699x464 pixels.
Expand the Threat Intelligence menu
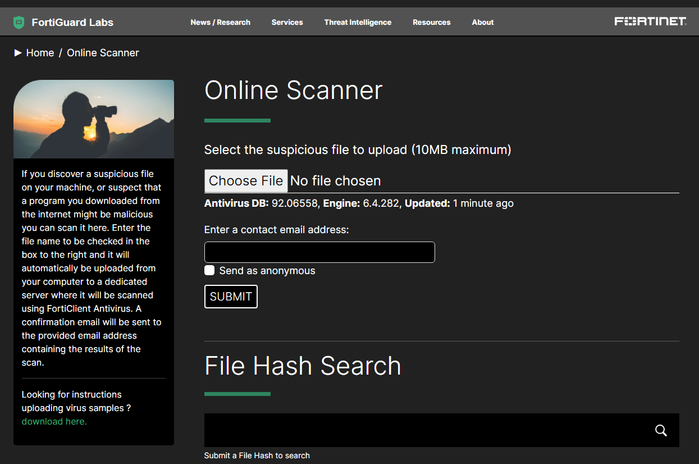(357, 22)
